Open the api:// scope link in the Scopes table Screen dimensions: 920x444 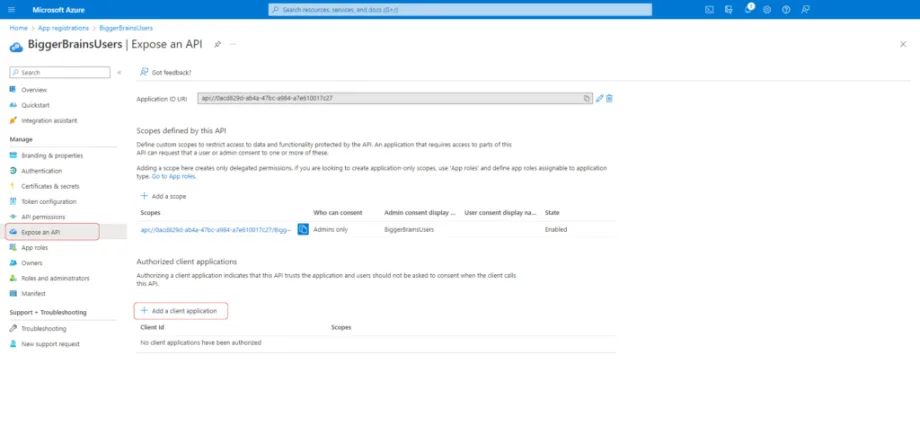coord(216,229)
